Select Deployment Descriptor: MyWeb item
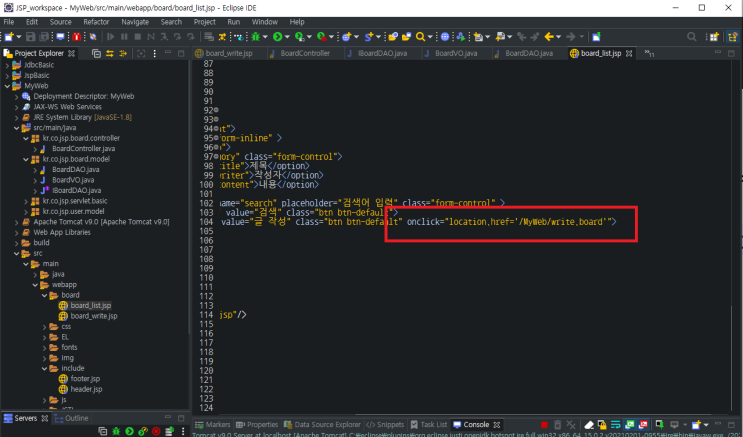Viewport: 743px width, 437px height. coord(83,96)
